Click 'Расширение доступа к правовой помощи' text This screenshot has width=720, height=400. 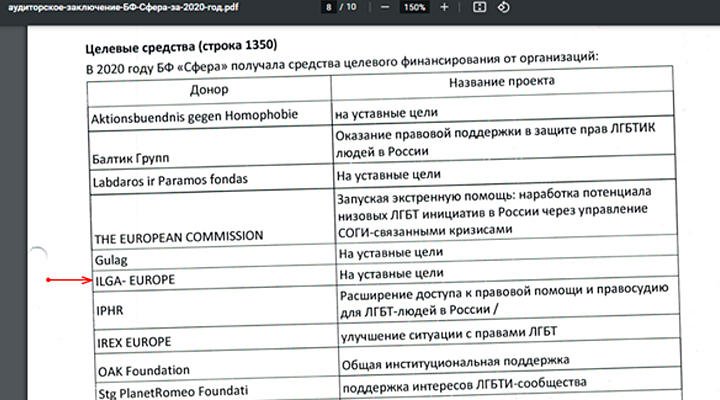pyautogui.click(x=504, y=300)
